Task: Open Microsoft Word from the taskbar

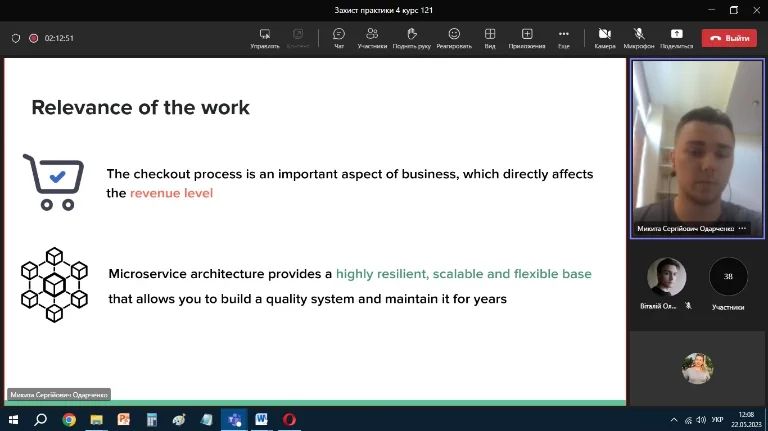Action: coord(261,420)
